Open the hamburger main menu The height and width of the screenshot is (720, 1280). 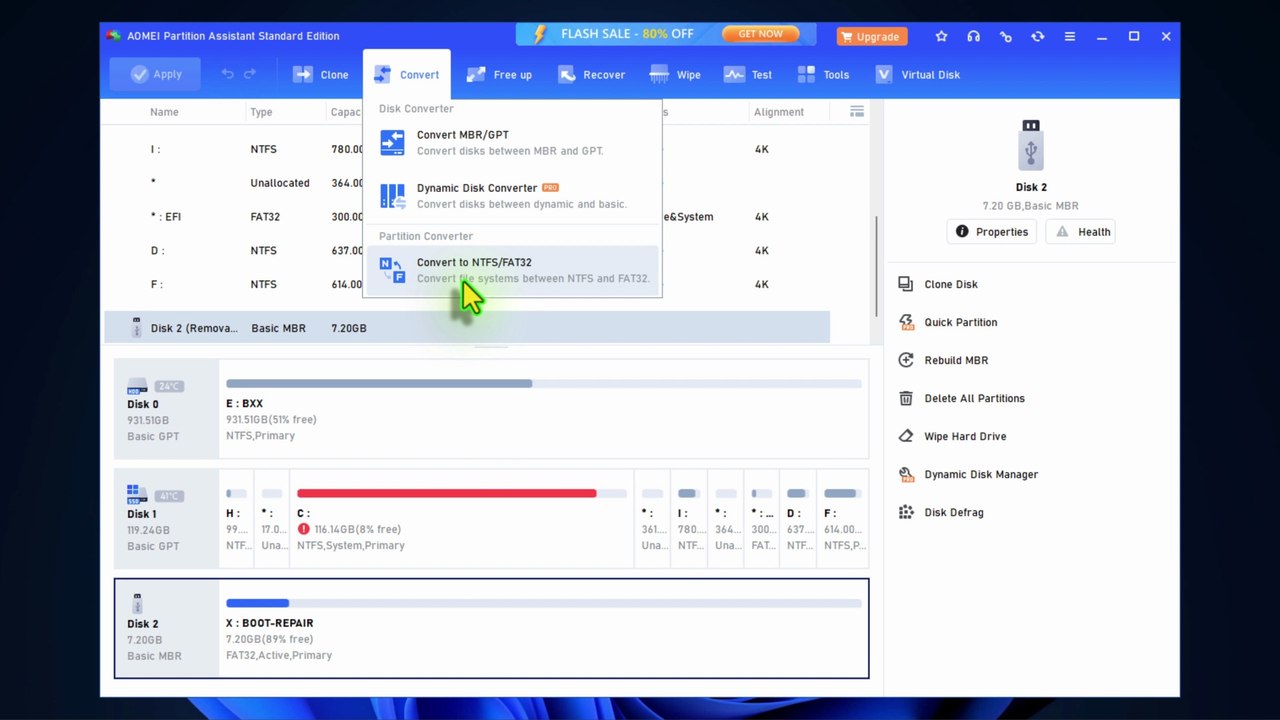pos(1069,36)
